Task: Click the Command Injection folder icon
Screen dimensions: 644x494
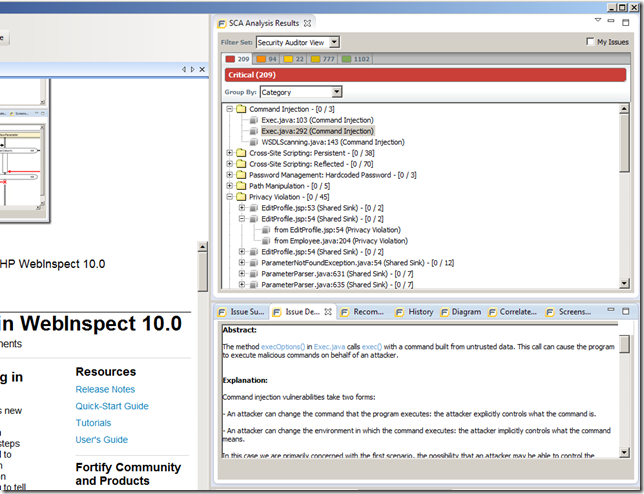Action: (241, 109)
